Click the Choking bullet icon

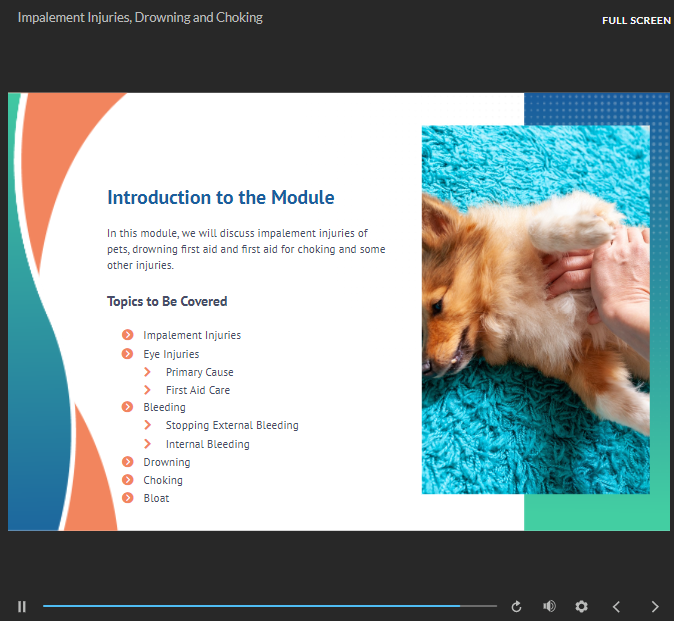point(127,480)
